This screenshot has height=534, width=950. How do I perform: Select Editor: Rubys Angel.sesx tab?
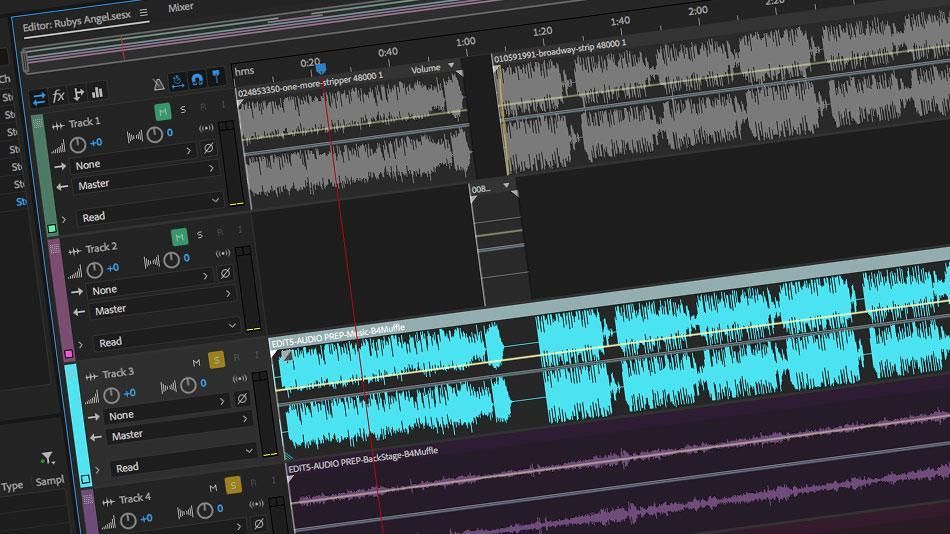[77, 21]
